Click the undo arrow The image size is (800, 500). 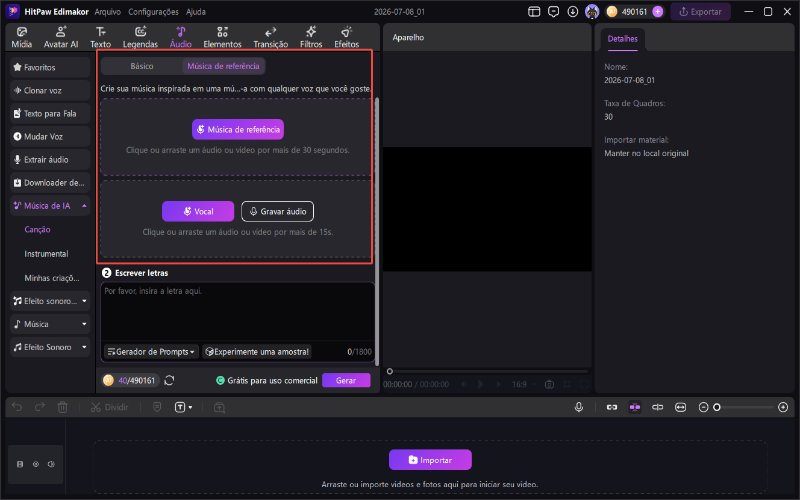tap(17, 407)
